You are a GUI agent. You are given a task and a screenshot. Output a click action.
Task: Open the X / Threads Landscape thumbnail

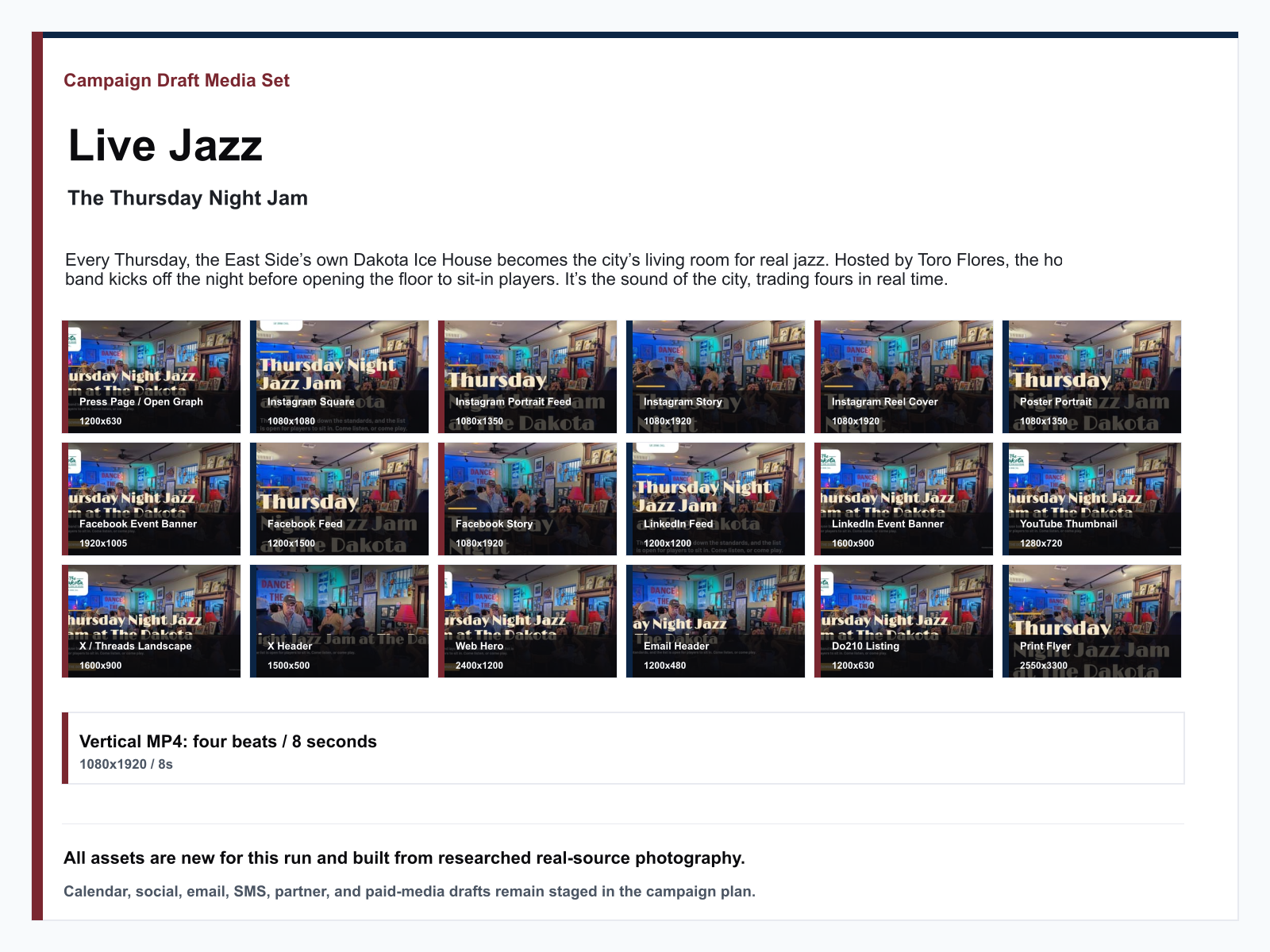pyautogui.click(x=151, y=621)
